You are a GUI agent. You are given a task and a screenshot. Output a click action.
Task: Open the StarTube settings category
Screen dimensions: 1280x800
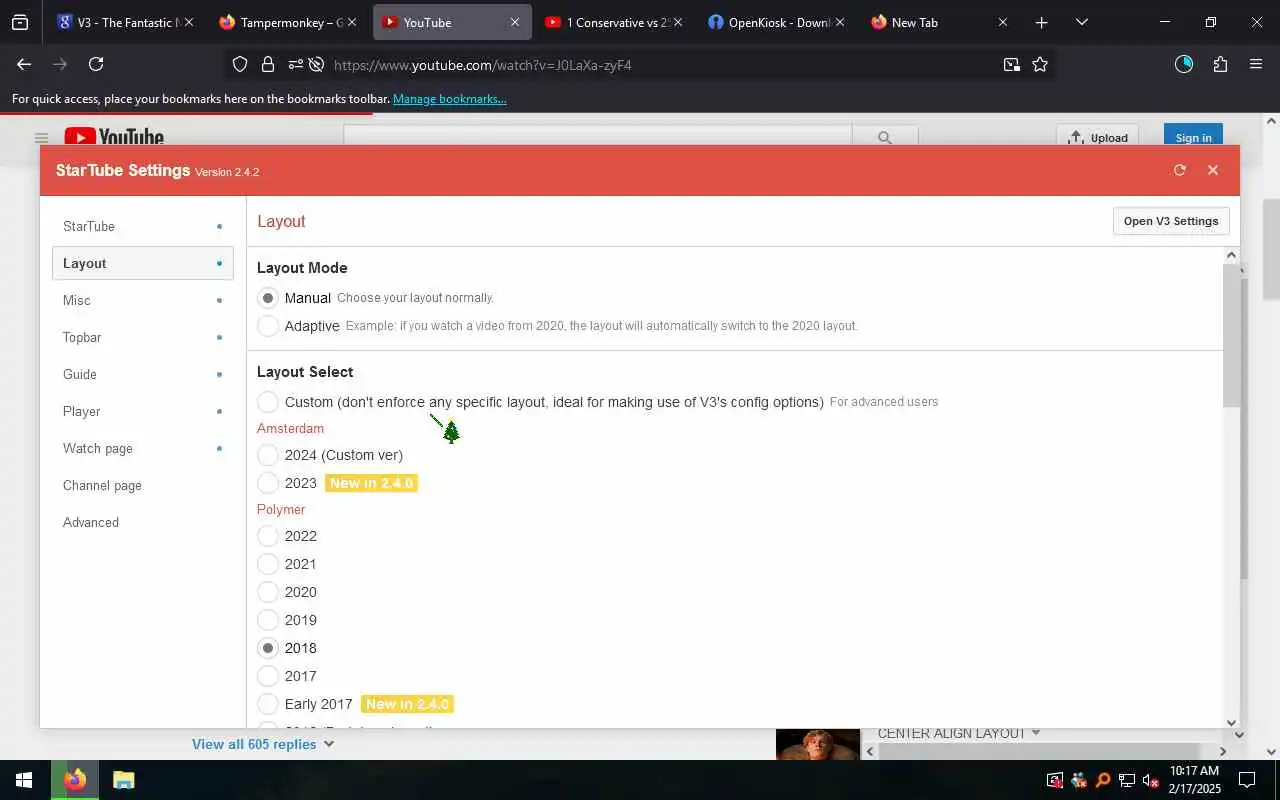pos(142,226)
